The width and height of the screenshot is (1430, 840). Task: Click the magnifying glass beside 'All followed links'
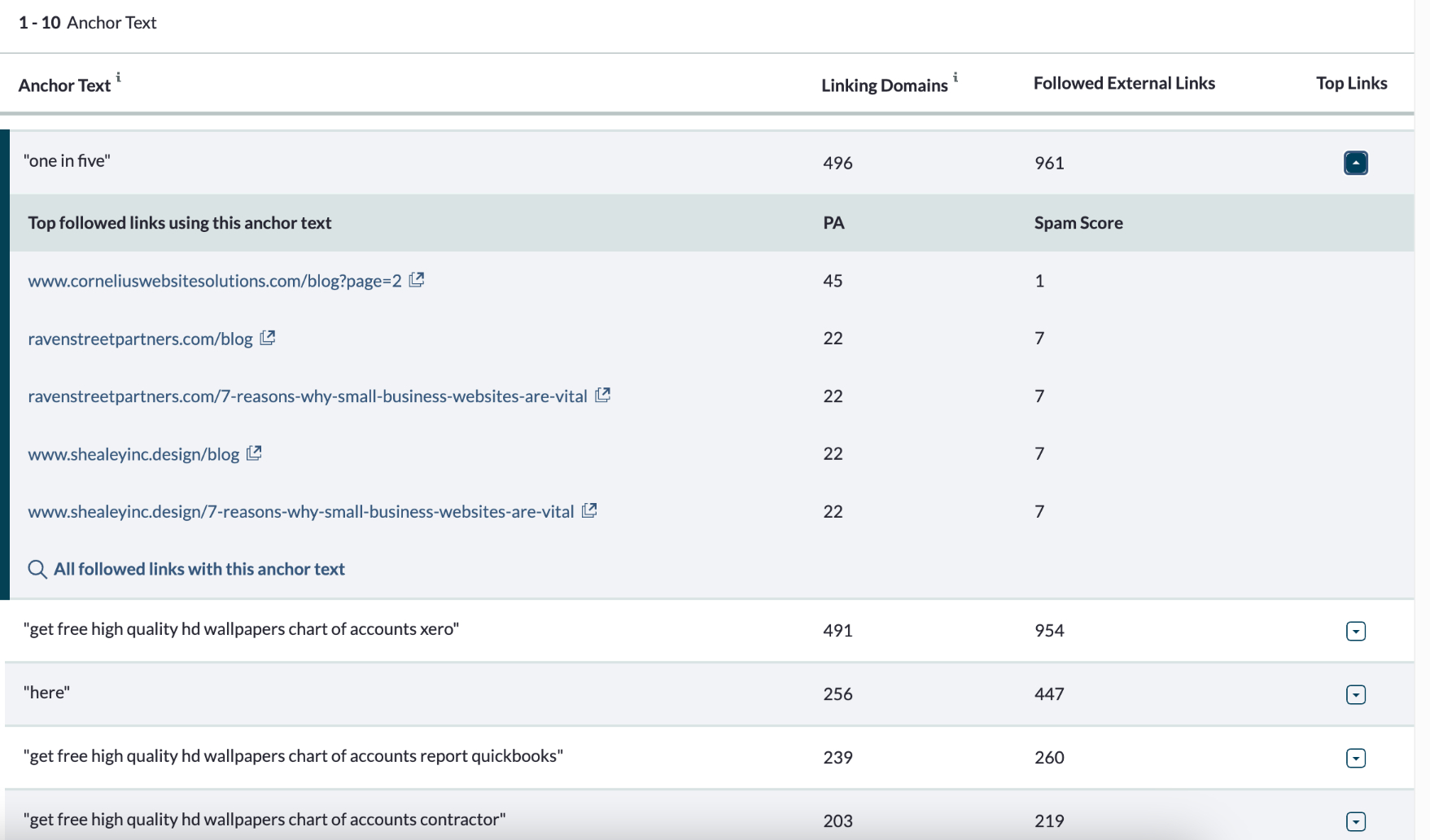point(37,569)
